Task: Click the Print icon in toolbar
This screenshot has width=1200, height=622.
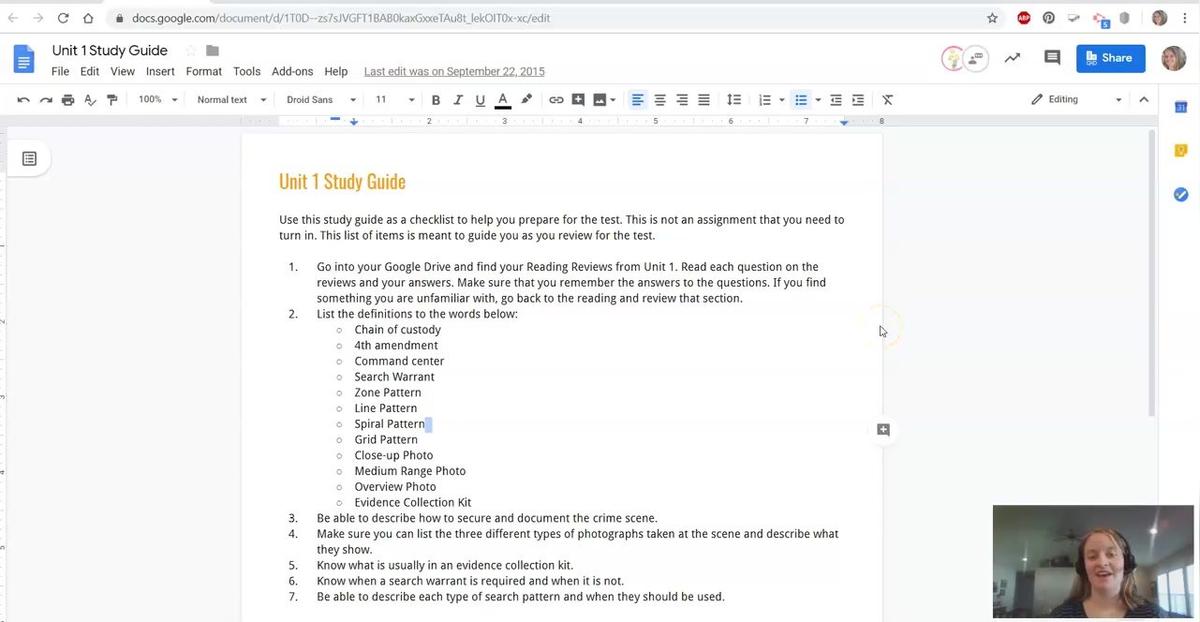Action: 68,100
